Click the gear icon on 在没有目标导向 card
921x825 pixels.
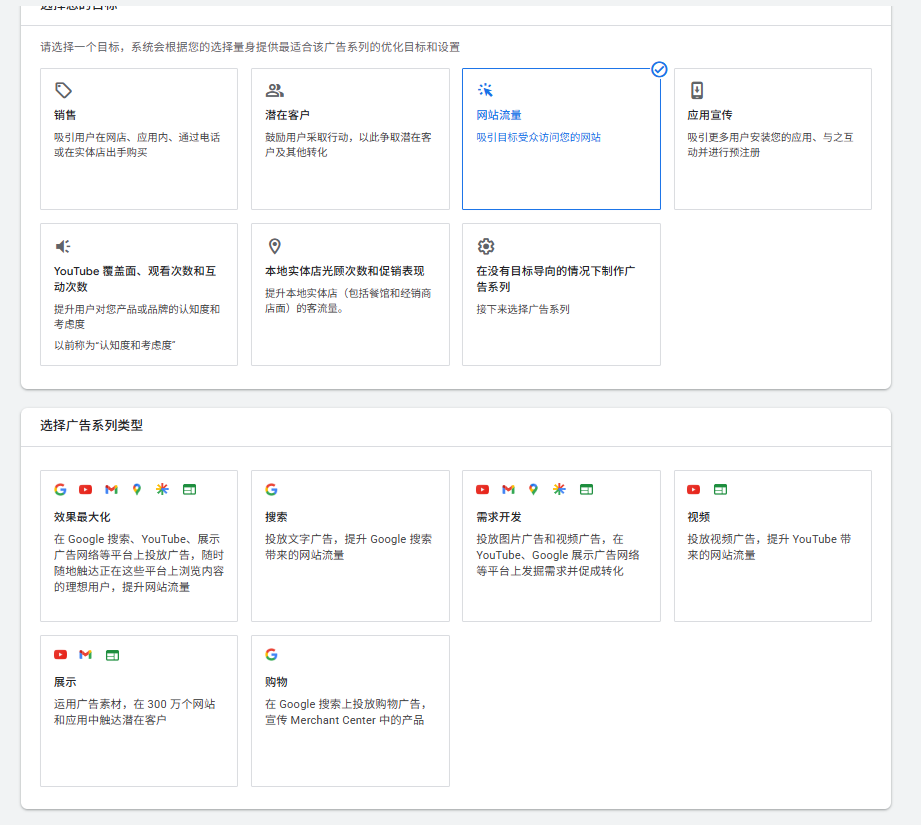(x=486, y=246)
